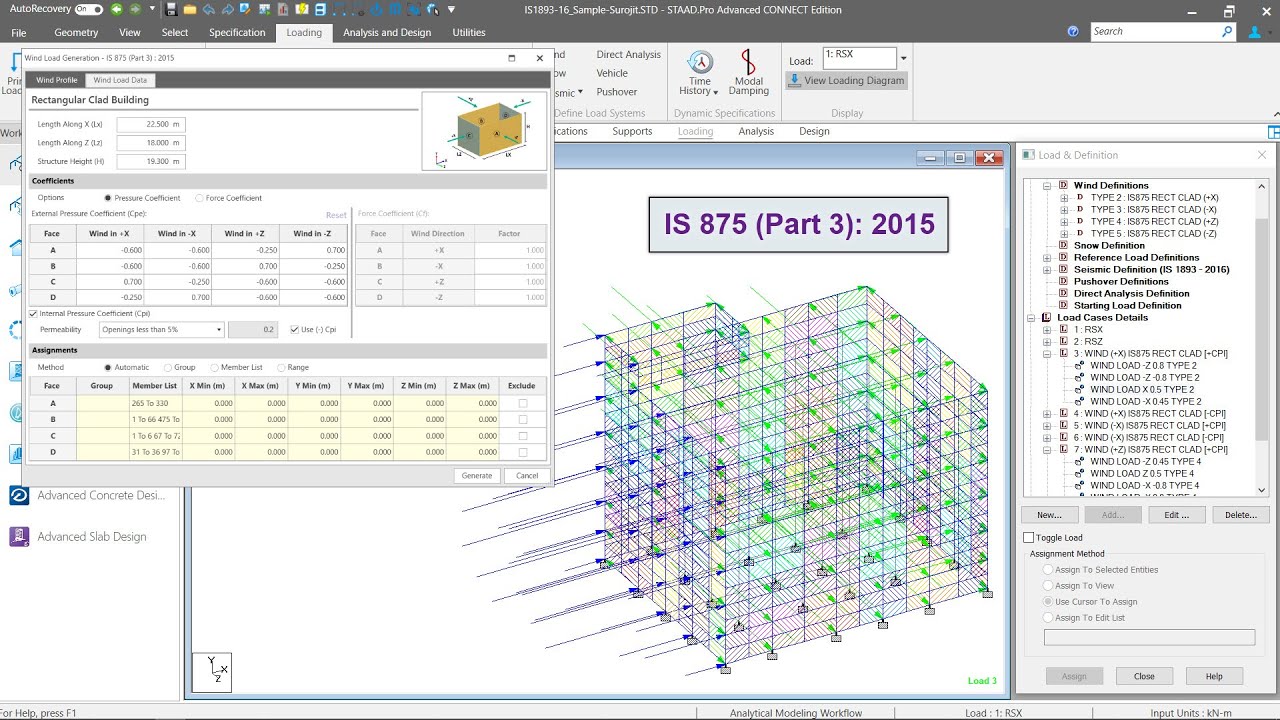This screenshot has width=1280, height=720.
Task: Uncheck Internal Pressure Coefficient (Cpi) checkbox
Action: coord(34,313)
